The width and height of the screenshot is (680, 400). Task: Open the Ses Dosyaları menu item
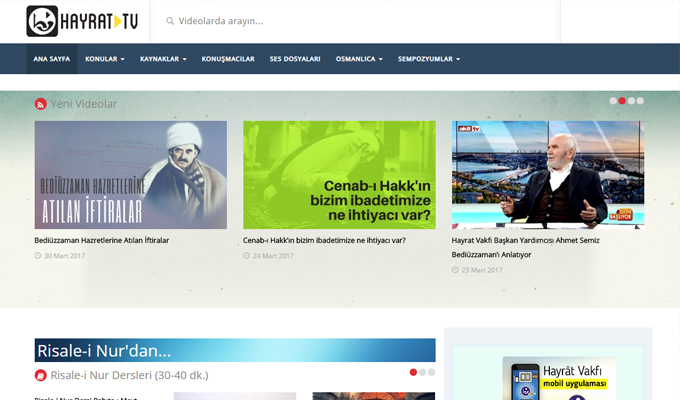295,59
